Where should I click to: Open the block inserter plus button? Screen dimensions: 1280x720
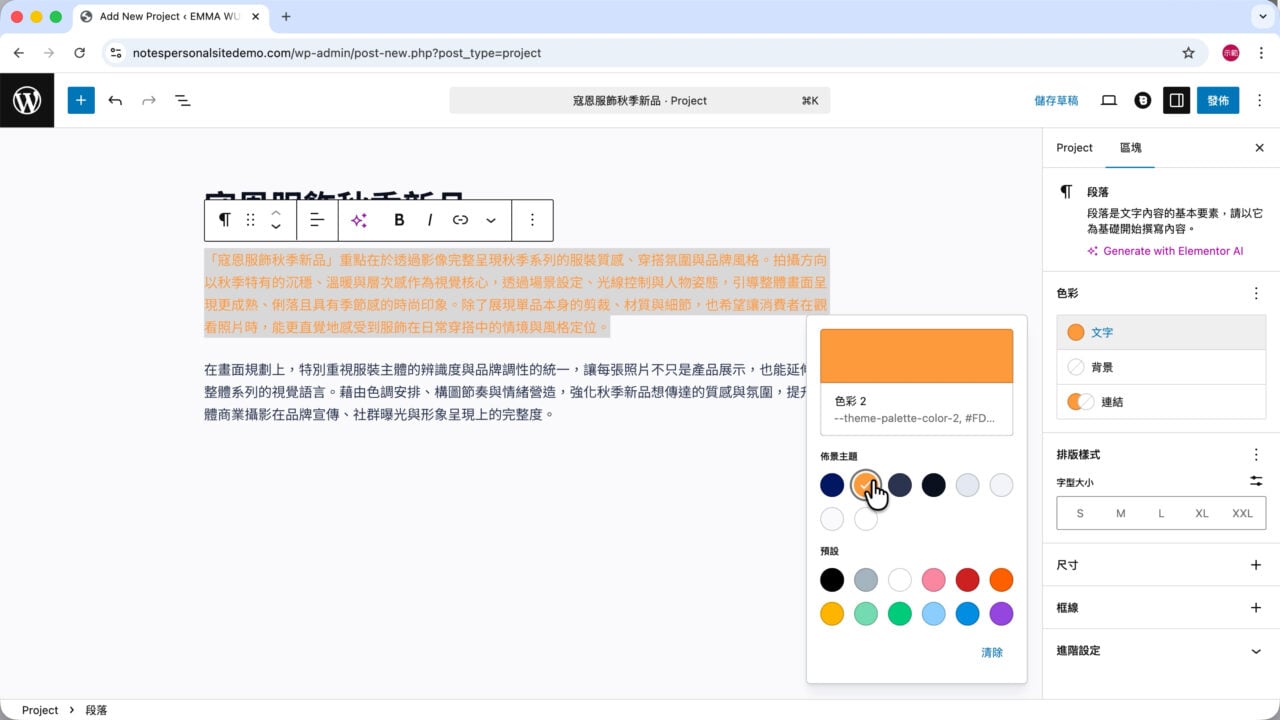pos(81,100)
